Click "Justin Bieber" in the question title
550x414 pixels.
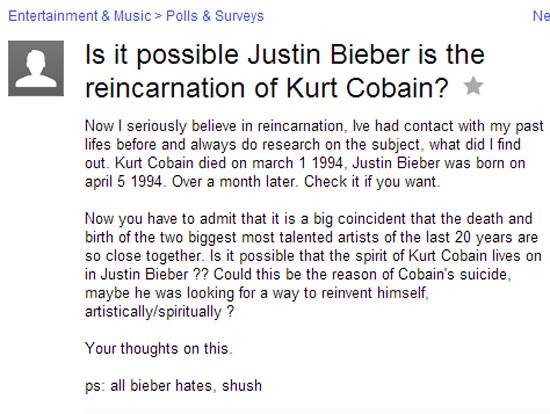pyautogui.click(x=329, y=55)
